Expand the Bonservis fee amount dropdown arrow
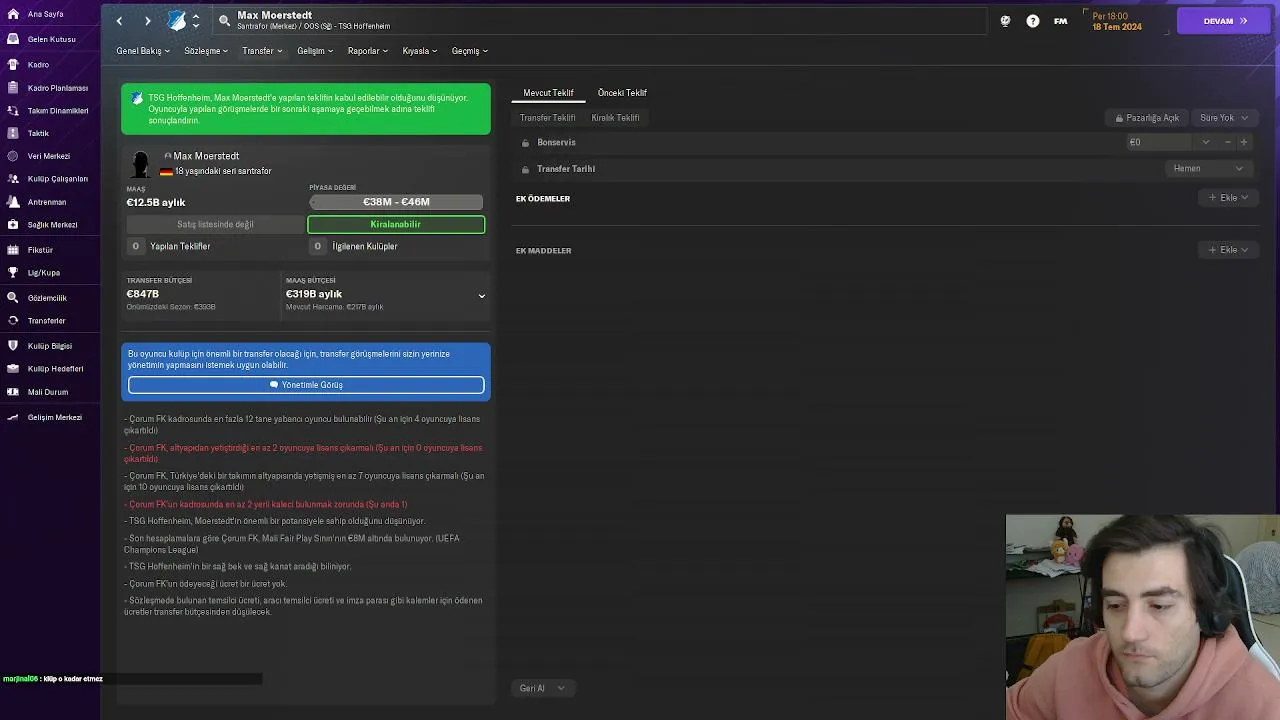This screenshot has width=1280, height=720. (1206, 142)
